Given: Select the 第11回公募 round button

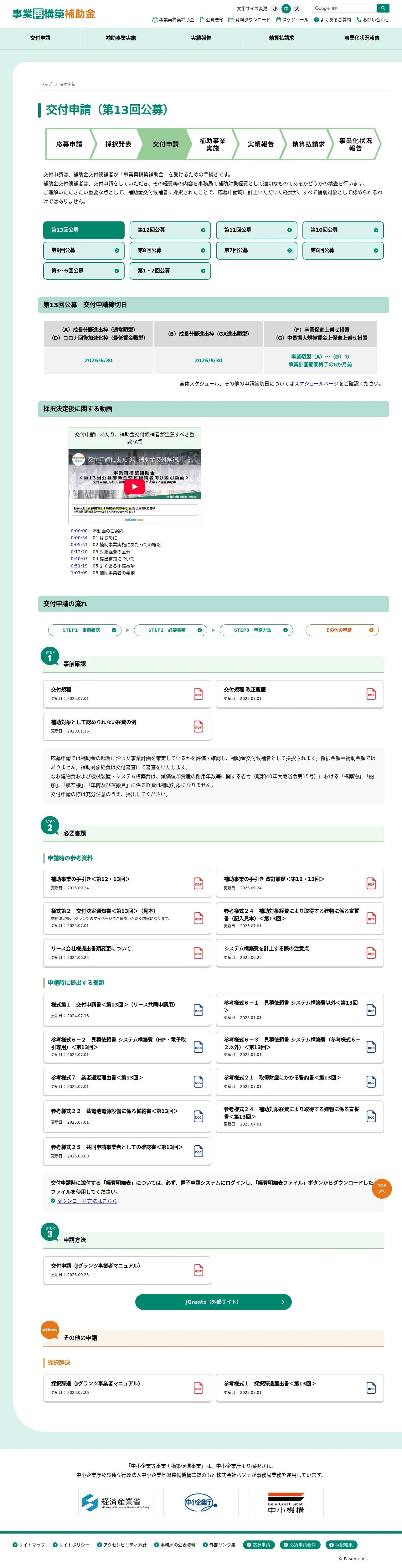Looking at the screenshot, I should [257, 230].
